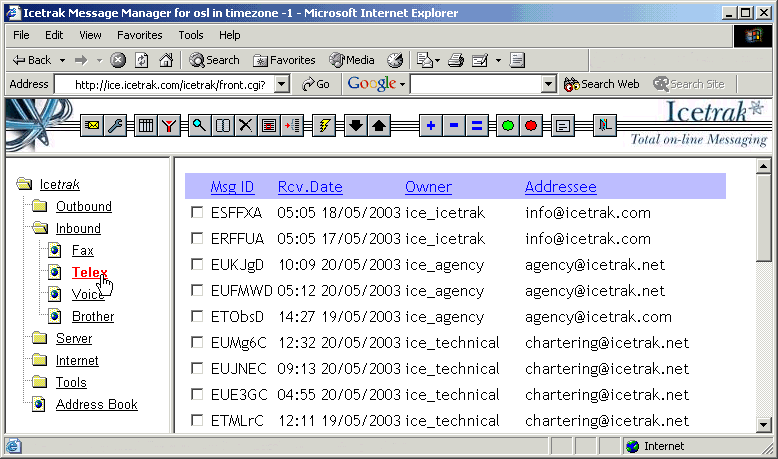Click the lightning bolt icon

pyautogui.click(x=324, y=126)
